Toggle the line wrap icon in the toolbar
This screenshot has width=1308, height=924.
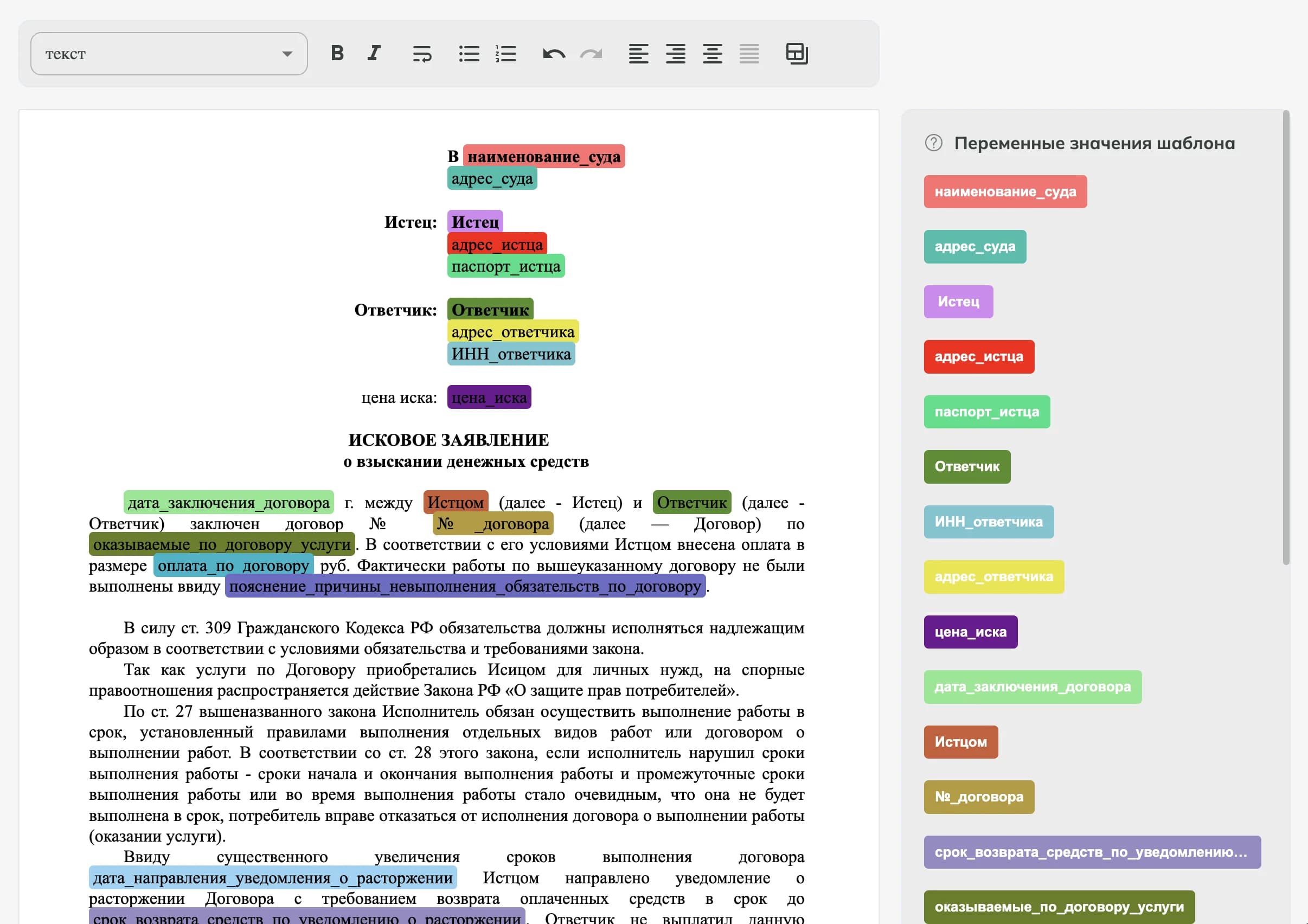(x=421, y=54)
